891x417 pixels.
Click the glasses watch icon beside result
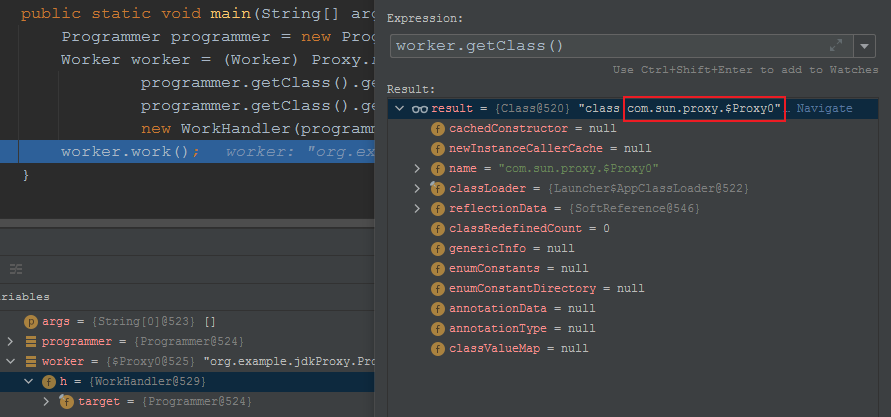point(419,109)
